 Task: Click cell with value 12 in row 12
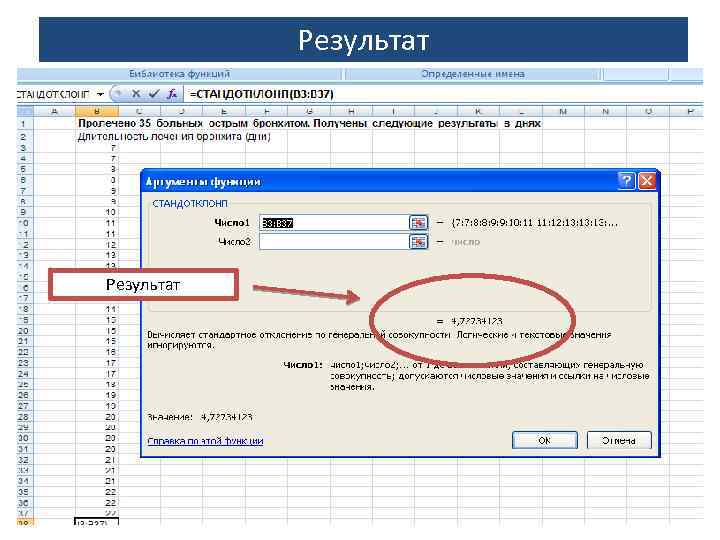97,245
